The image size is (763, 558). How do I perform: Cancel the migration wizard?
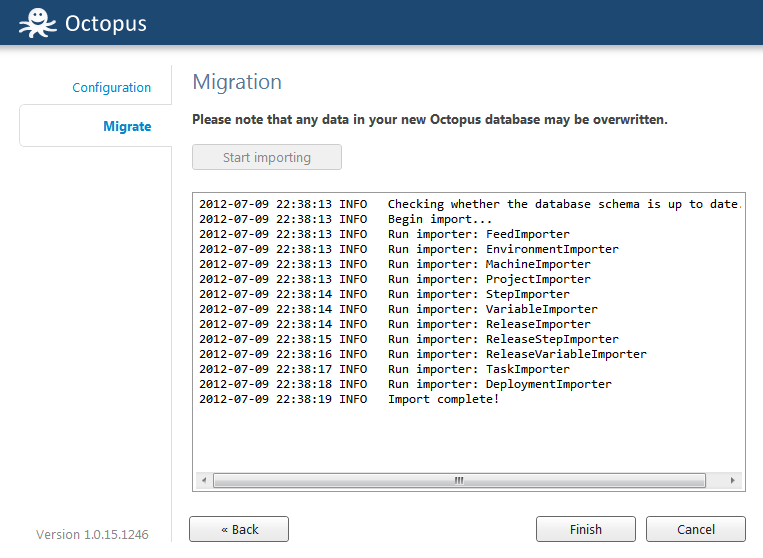pyautogui.click(x=696, y=529)
